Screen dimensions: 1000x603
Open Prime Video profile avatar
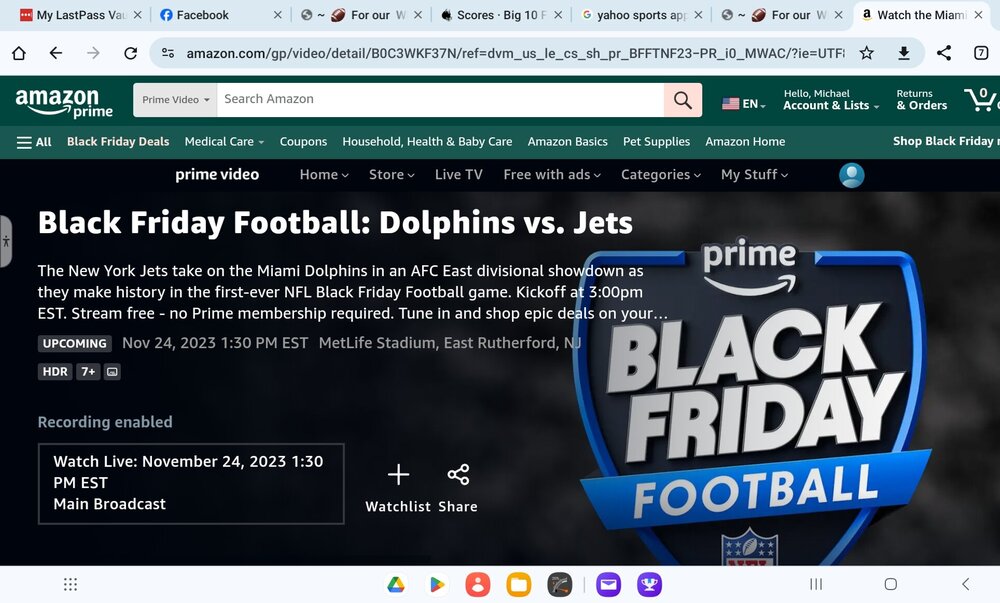(x=851, y=175)
